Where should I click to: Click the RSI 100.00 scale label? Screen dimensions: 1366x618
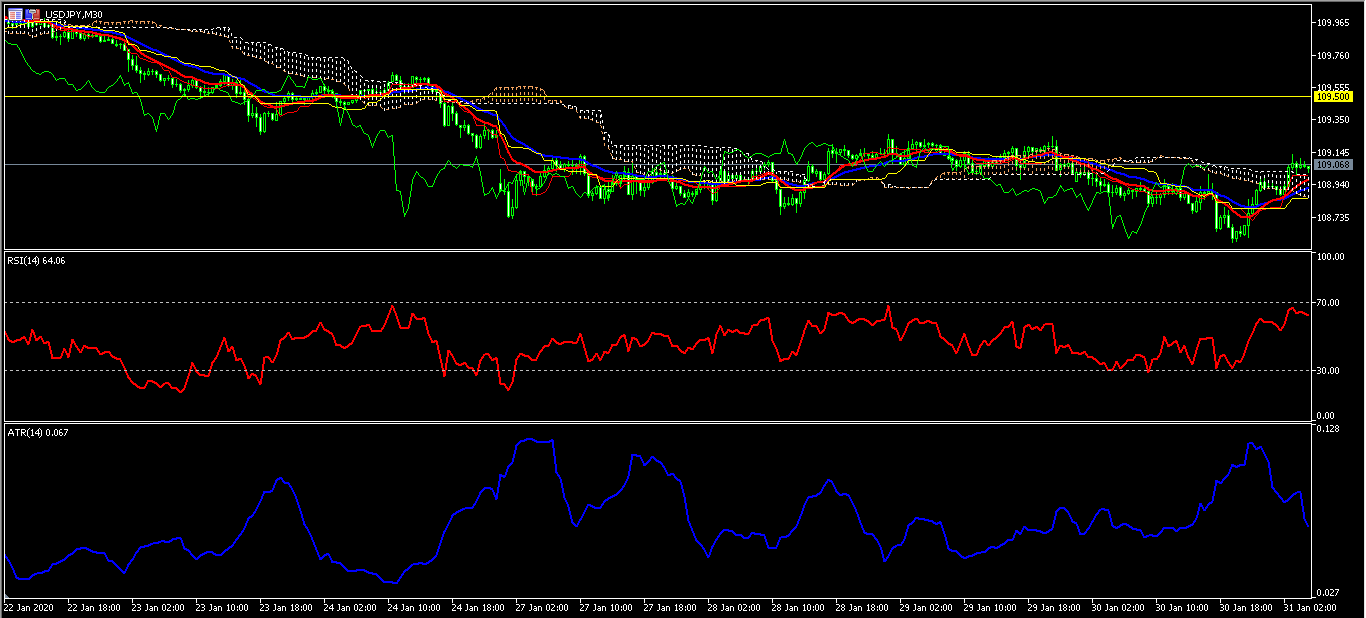click(x=1332, y=257)
